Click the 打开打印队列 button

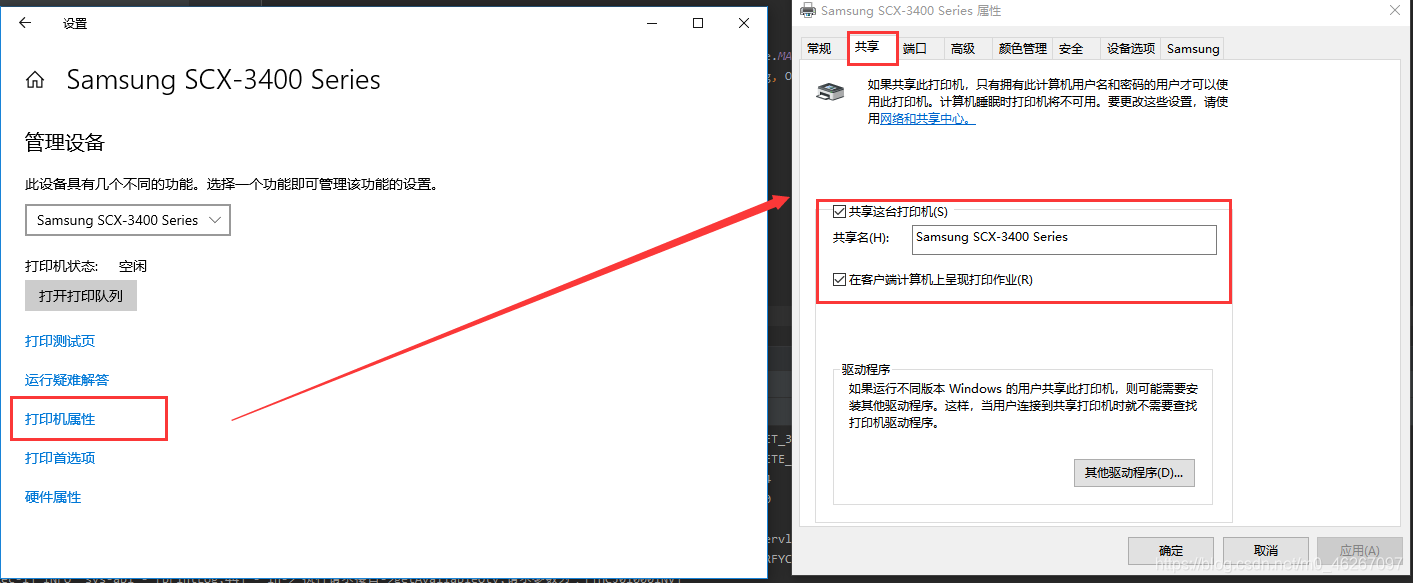81,296
